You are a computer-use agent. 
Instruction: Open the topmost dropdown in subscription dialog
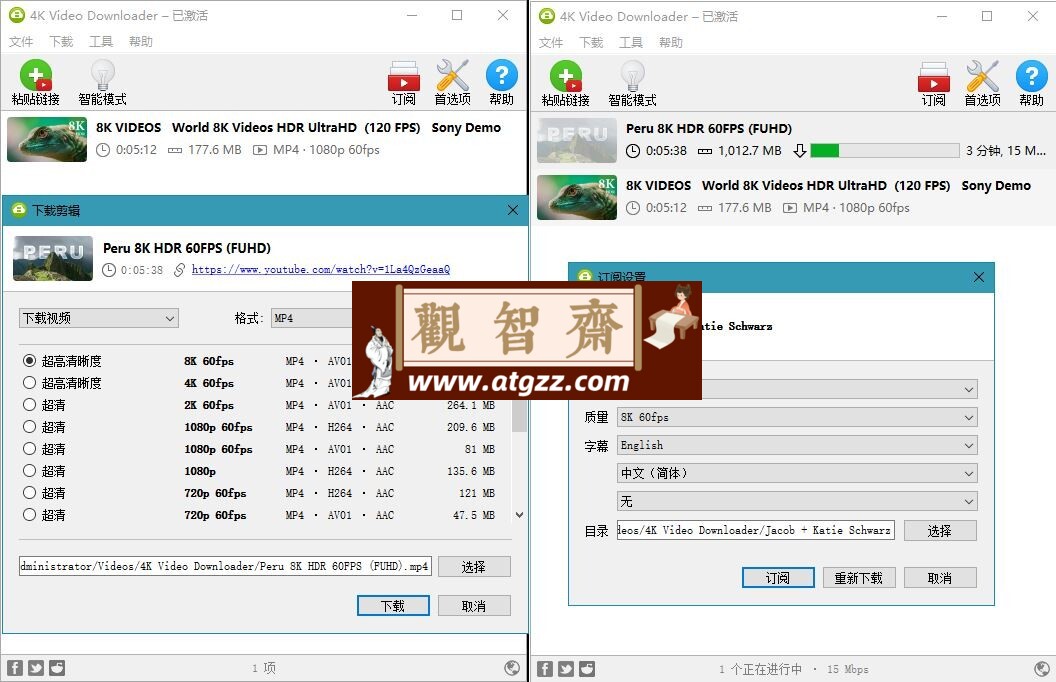point(839,389)
